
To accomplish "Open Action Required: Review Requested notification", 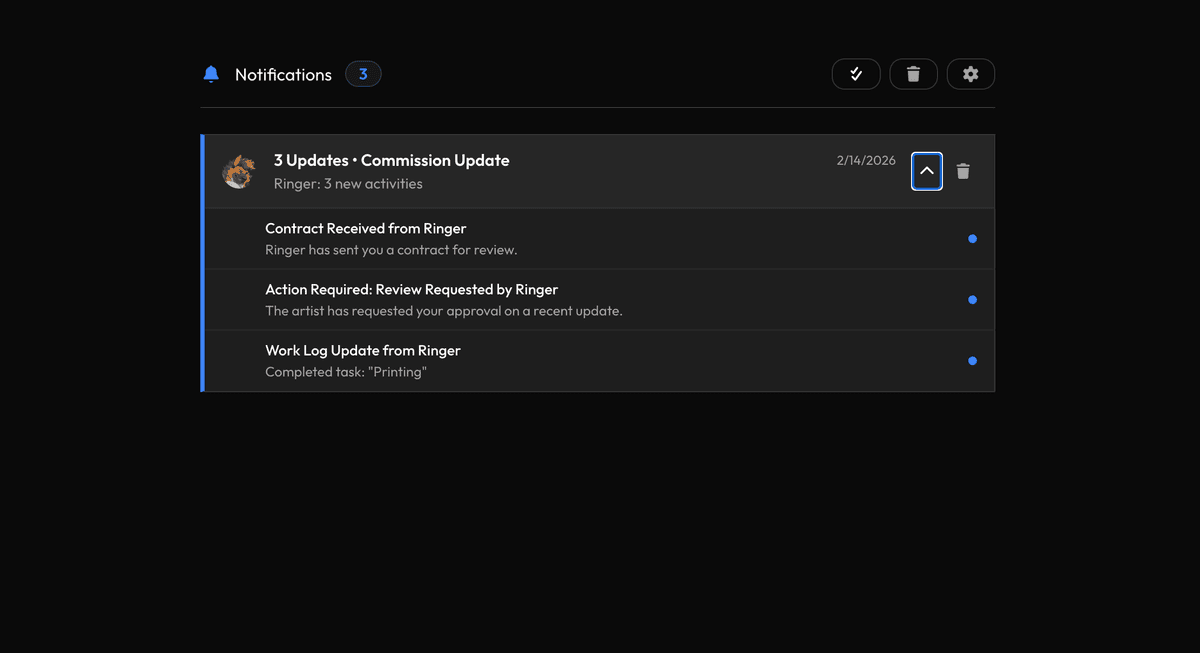I will (x=411, y=290).
